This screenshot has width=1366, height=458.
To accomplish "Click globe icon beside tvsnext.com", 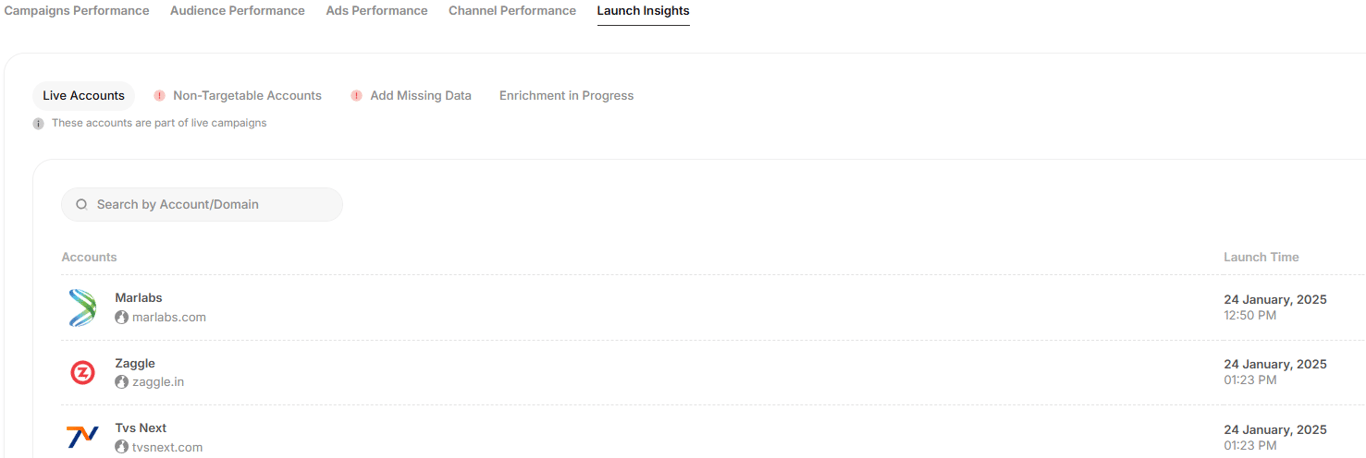I will [x=122, y=447].
